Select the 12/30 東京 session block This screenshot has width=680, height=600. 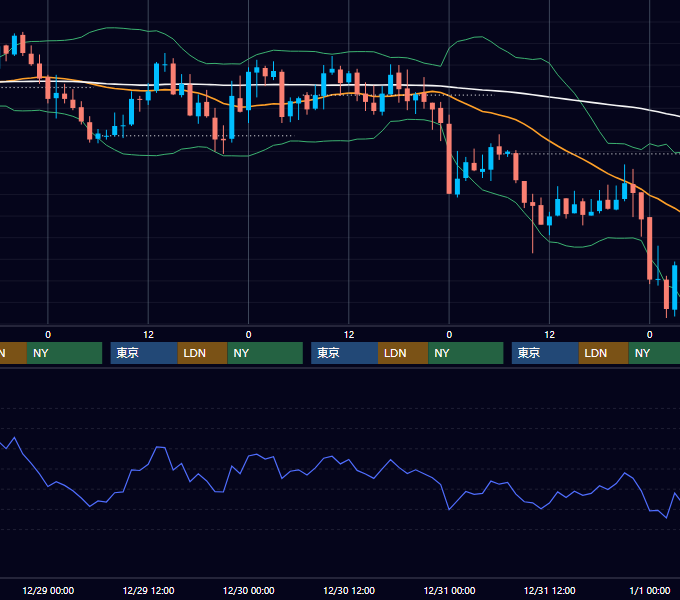click(x=345, y=353)
